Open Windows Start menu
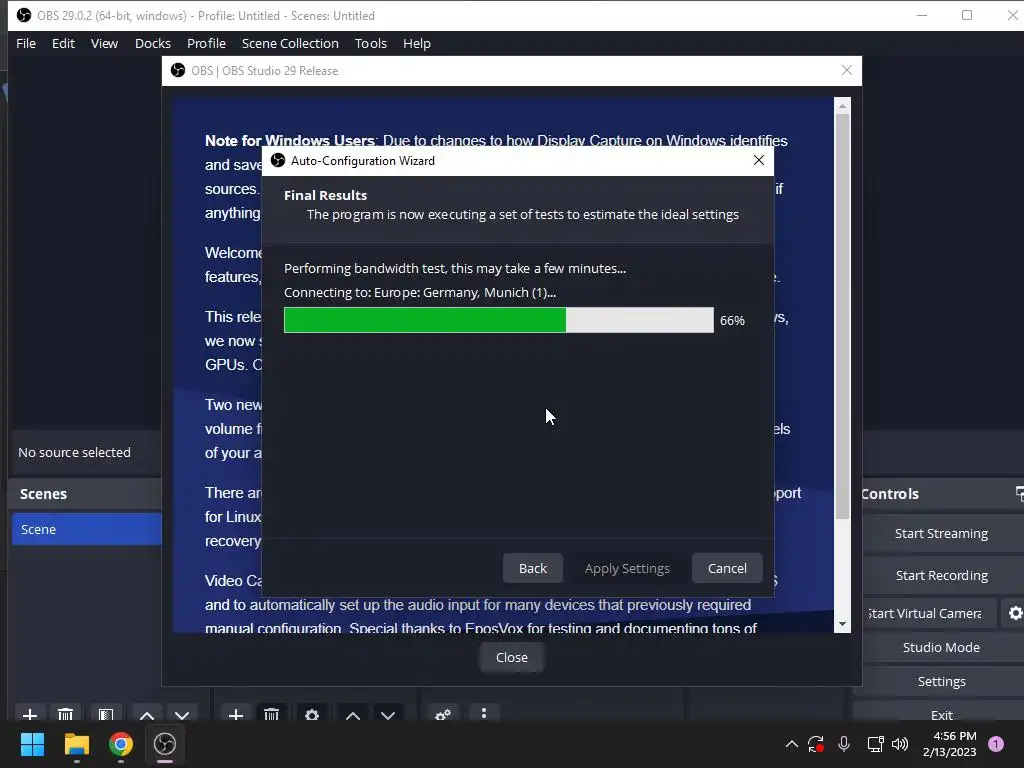1024x768 pixels. click(32, 744)
